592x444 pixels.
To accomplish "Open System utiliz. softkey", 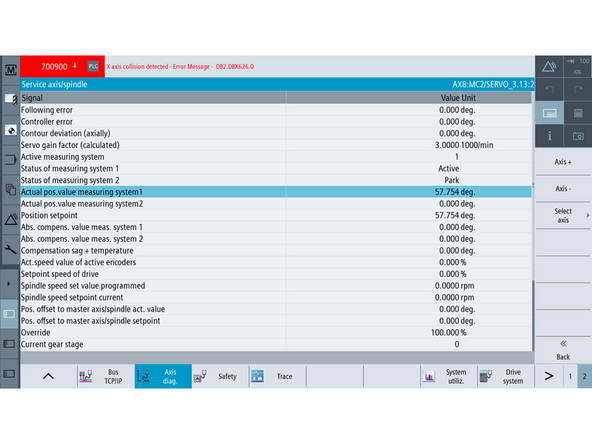I will [449, 376].
